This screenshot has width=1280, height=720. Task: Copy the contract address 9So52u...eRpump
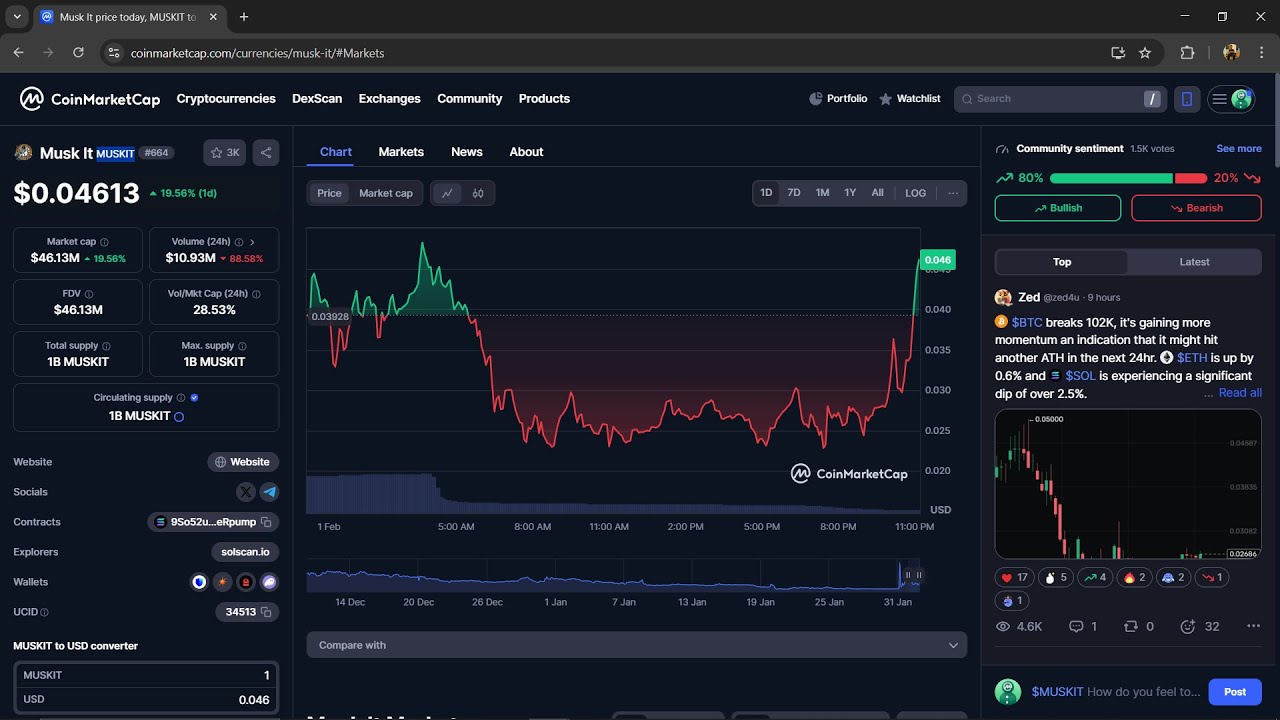pyautogui.click(x=266, y=522)
